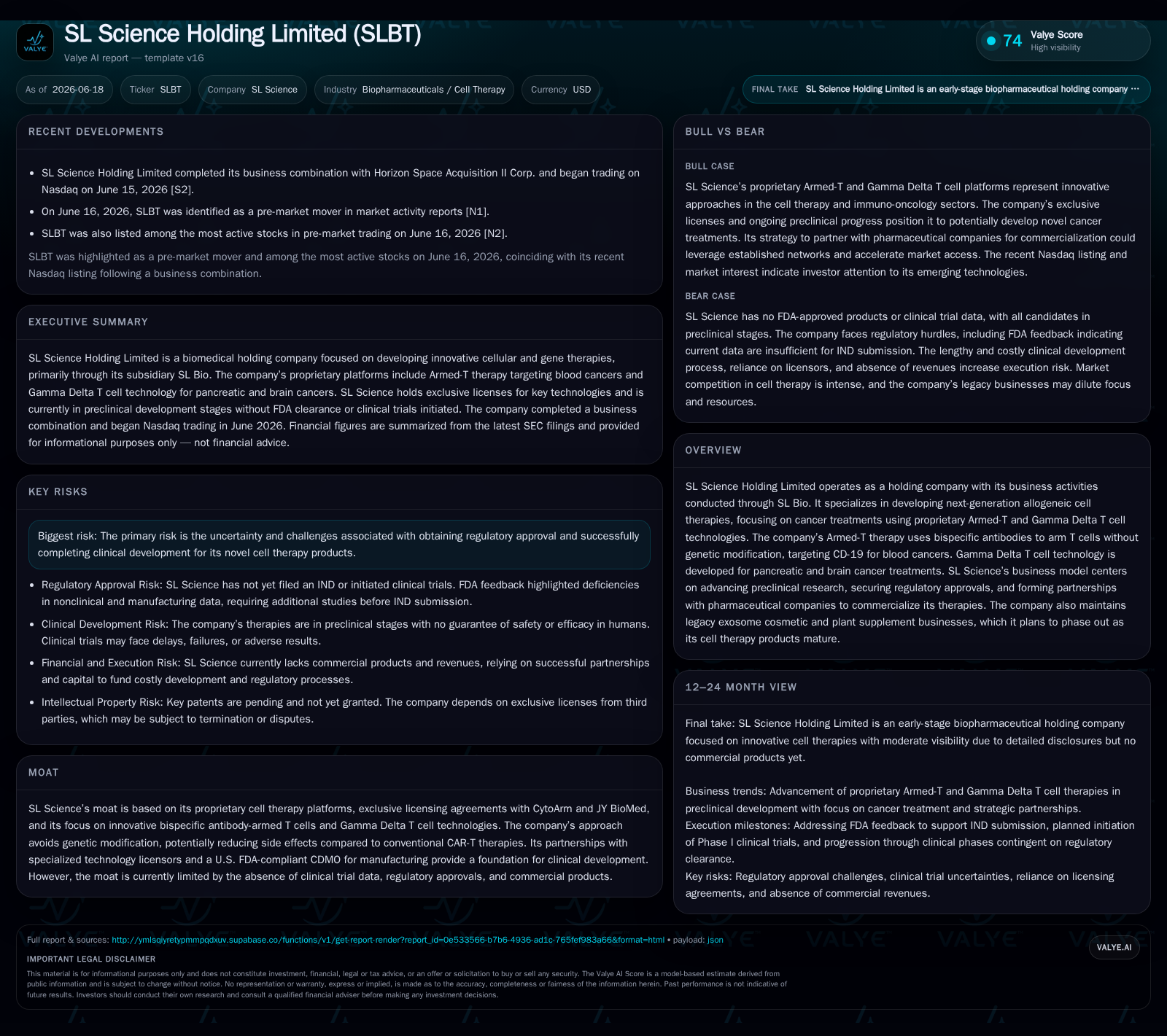Viewport: 1167px width, 1036px height.
Task: Click the 'Business trends' paragraph
Action: coord(903,800)
